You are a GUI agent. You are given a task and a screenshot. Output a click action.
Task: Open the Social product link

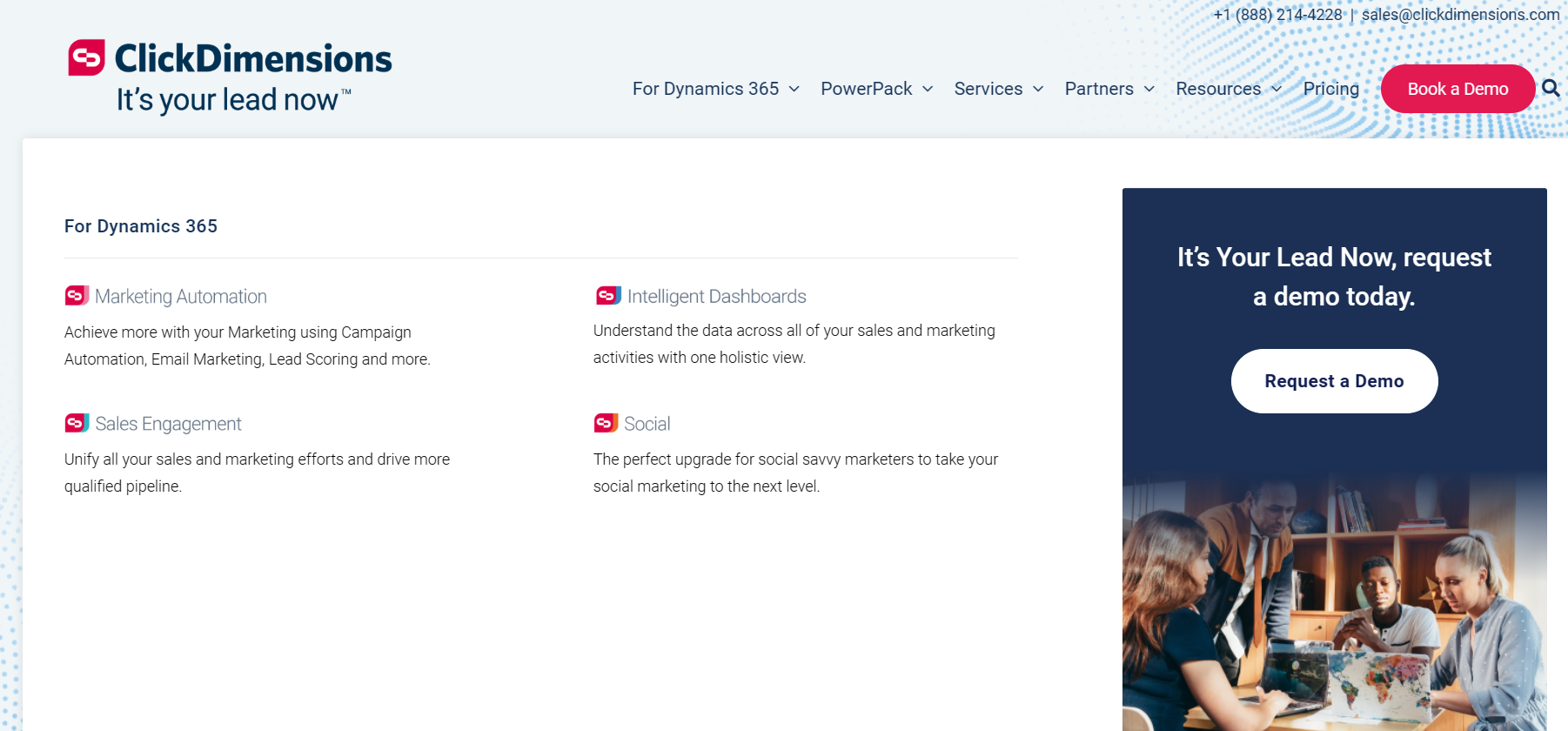tap(647, 424)
